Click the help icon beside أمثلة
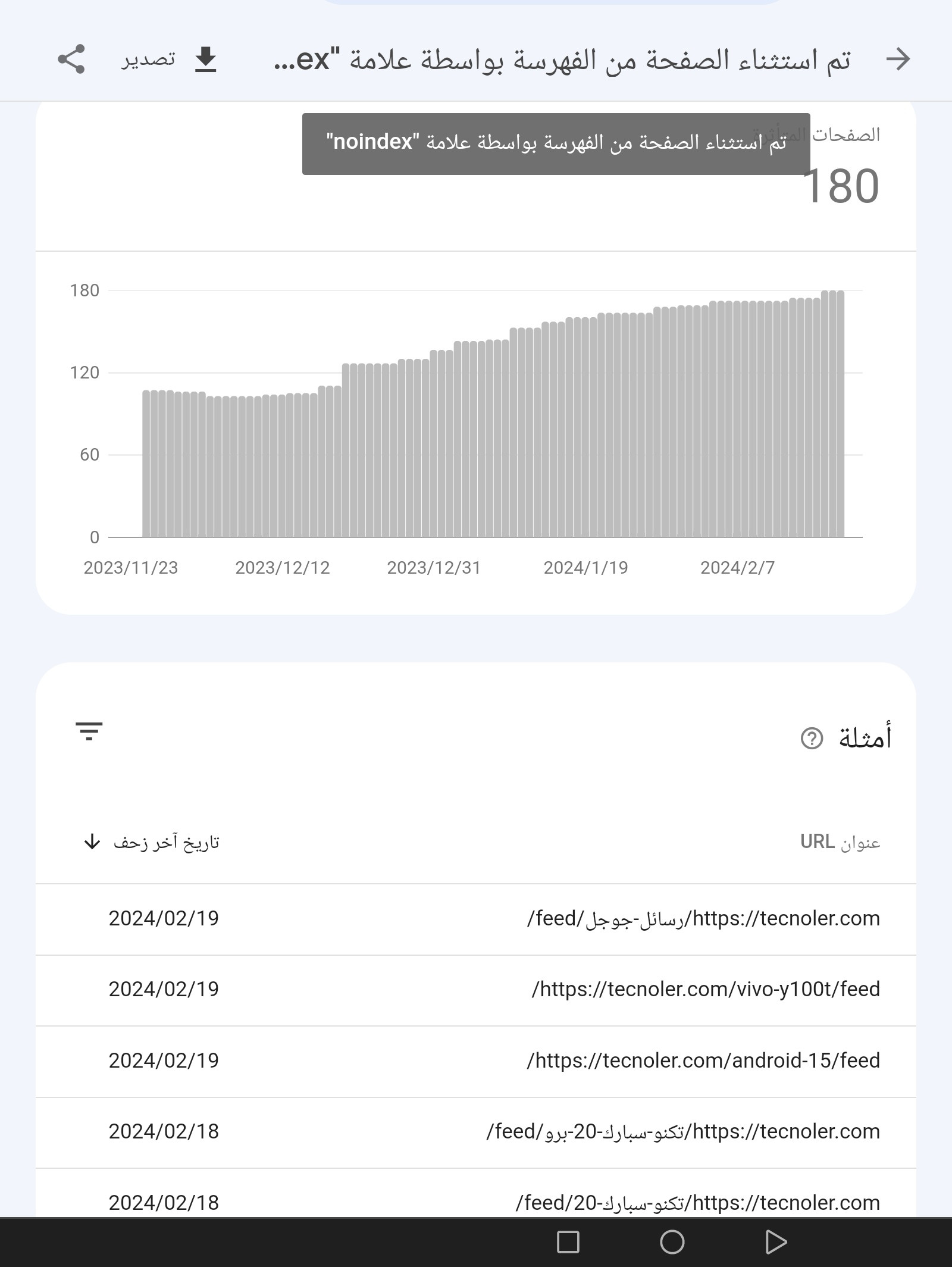Viewport: 952px width, 1267px height. [812, 739]
